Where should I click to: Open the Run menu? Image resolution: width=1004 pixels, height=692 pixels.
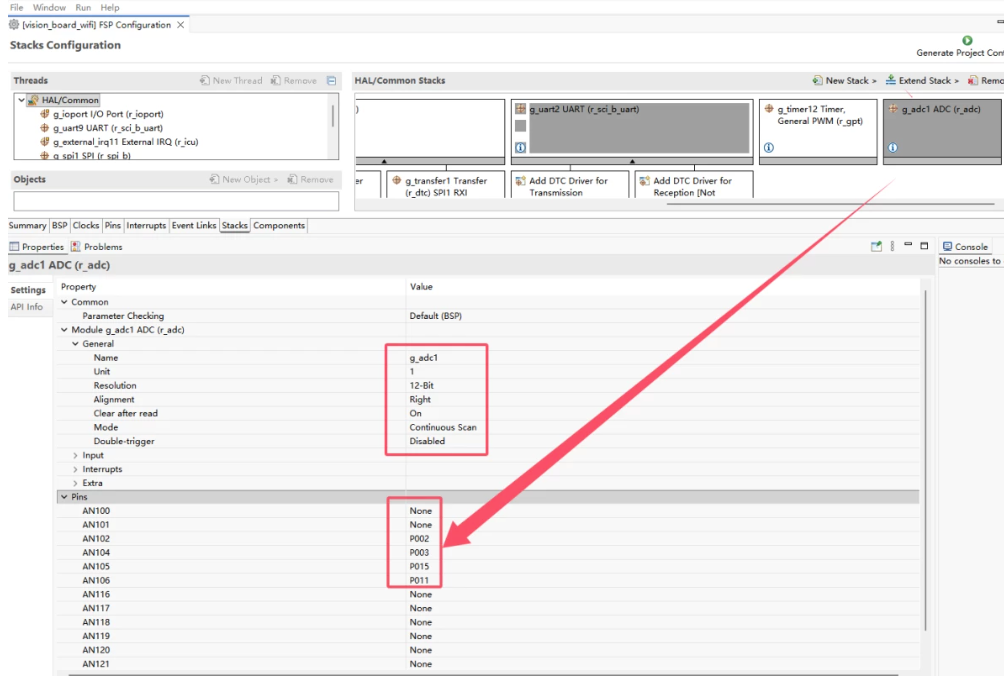83,7
